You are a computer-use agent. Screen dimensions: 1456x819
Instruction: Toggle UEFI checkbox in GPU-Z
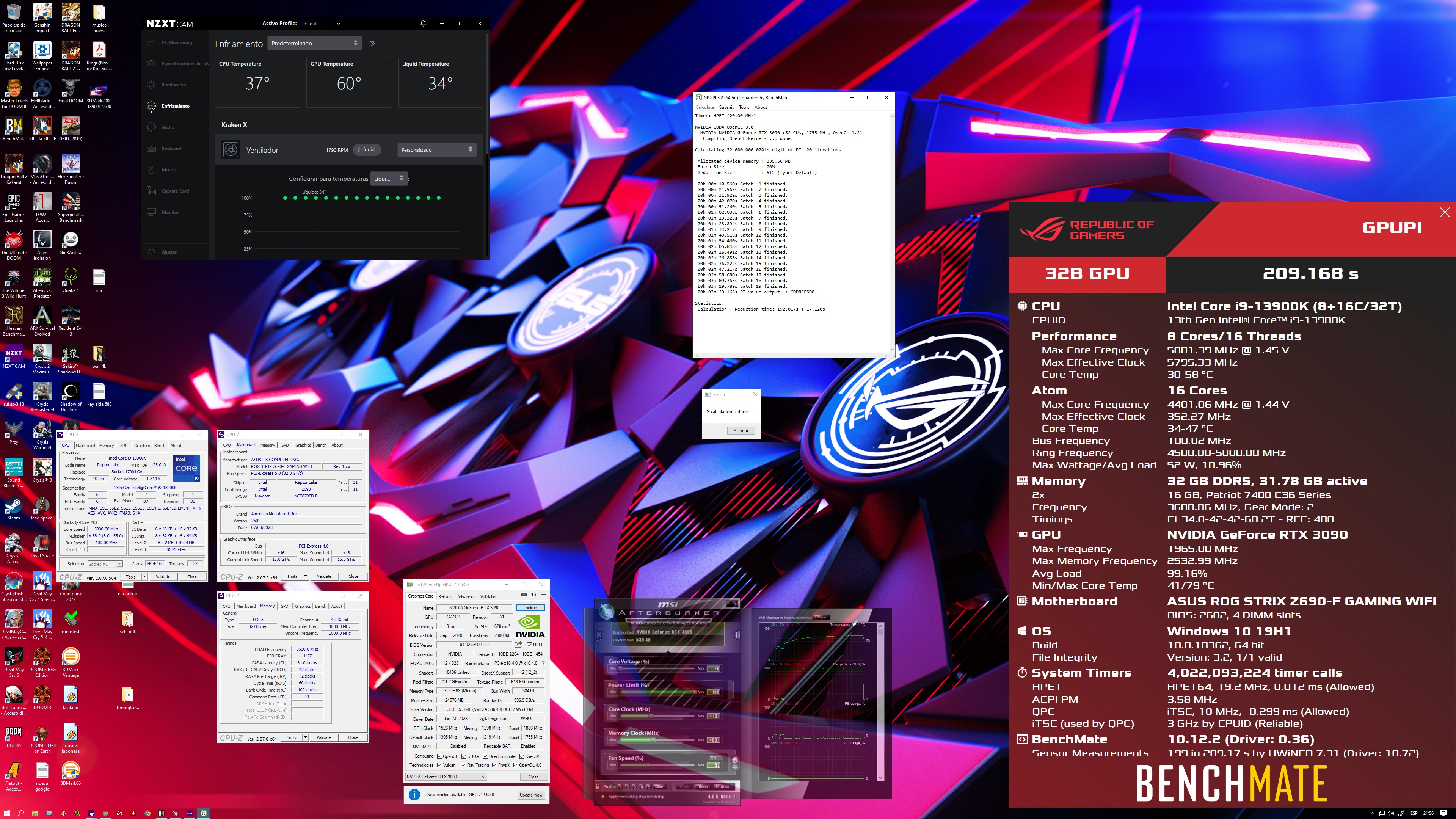click(x=529, y=645)
